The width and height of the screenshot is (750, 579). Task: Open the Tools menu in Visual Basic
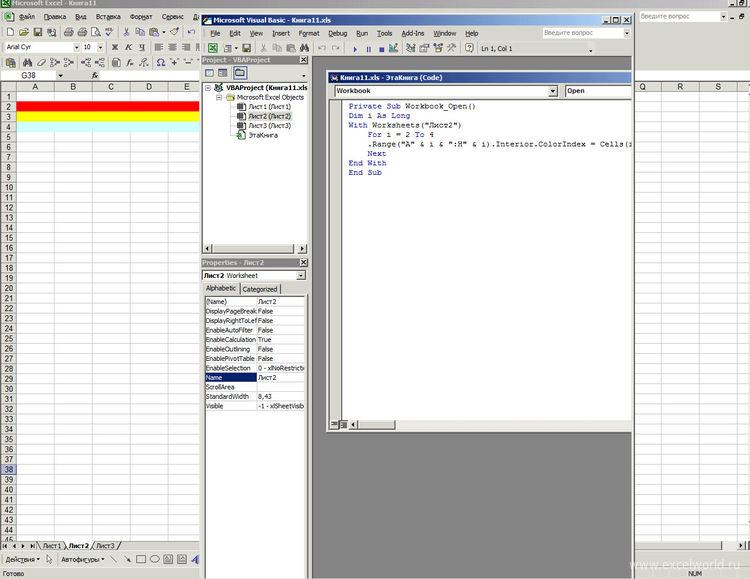click(x=384, y=33)
